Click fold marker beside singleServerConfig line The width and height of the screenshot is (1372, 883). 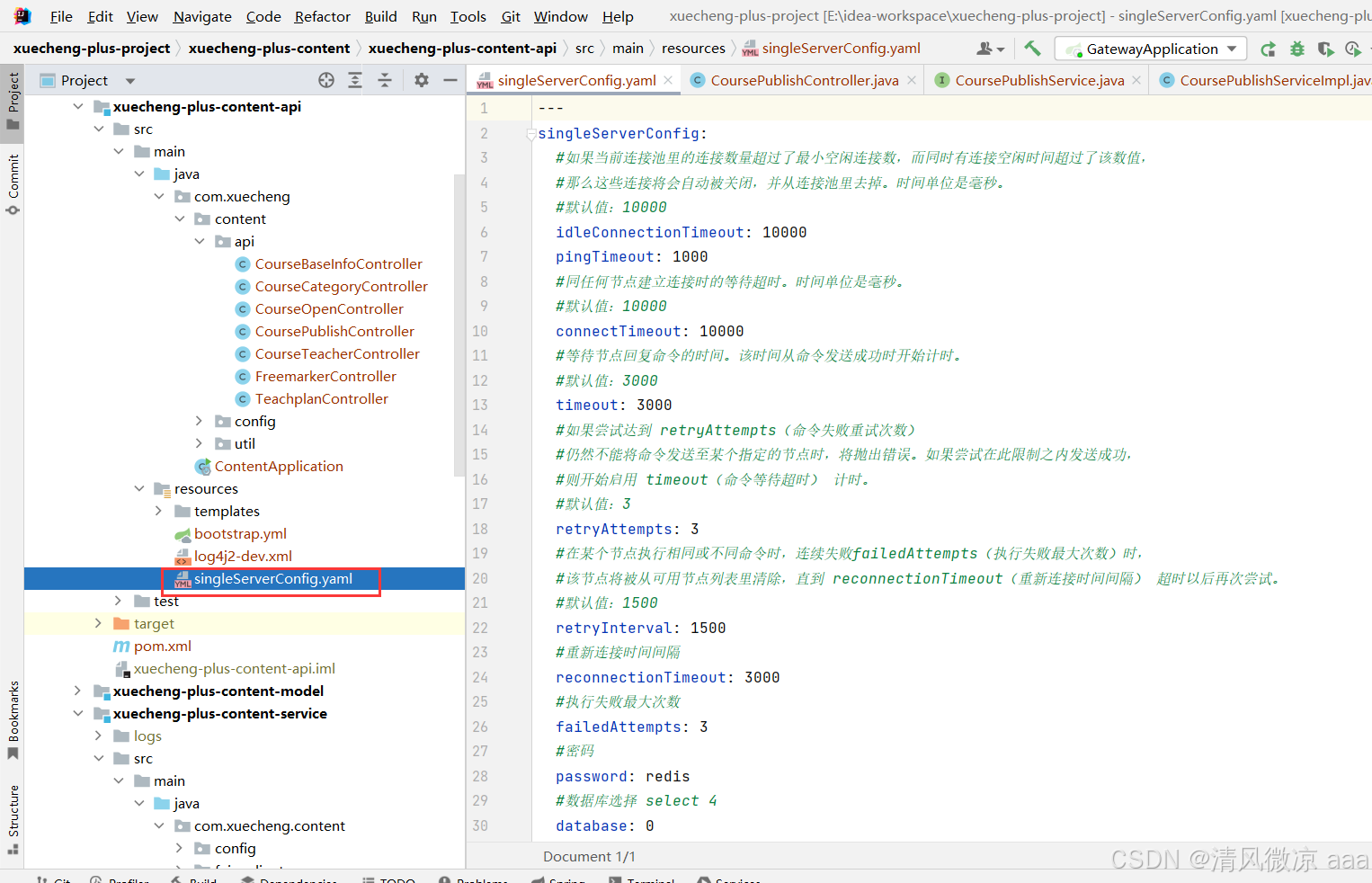pos(530,134)
